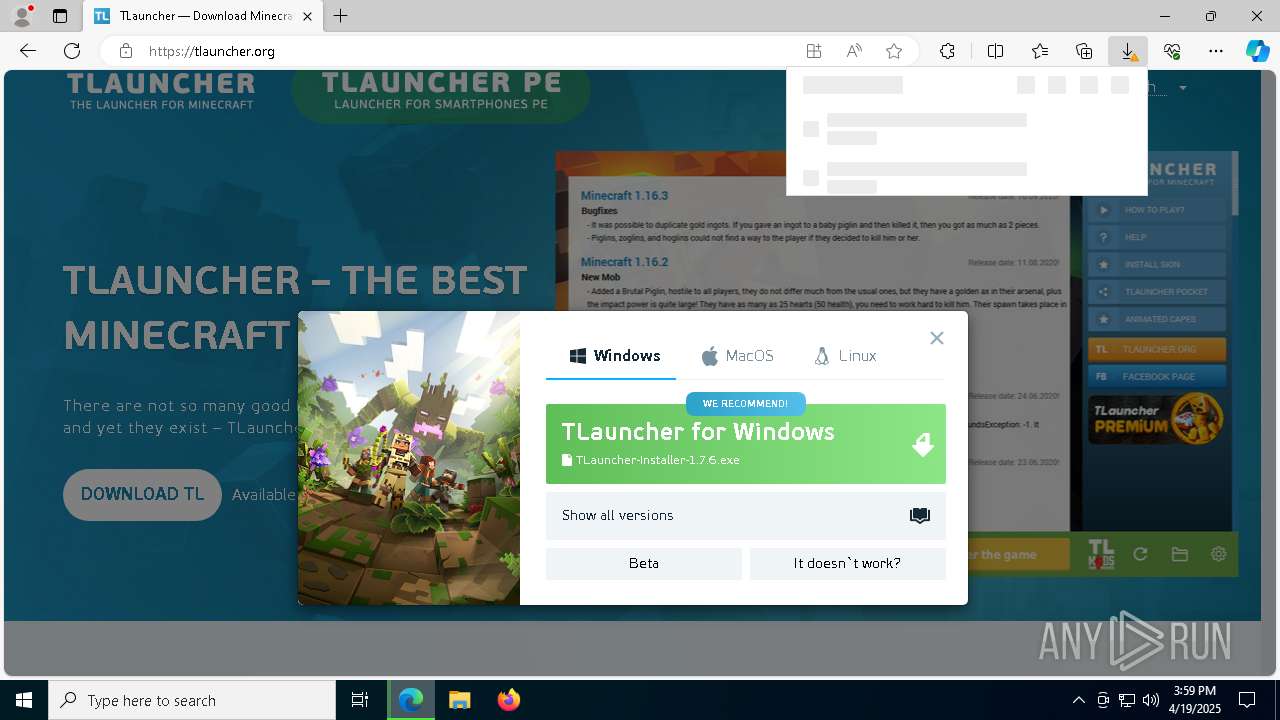The width and height of the screenshot is (1280, 720).
Task: Click the TL Mods icon in launcher
Action: (1101, 554)
